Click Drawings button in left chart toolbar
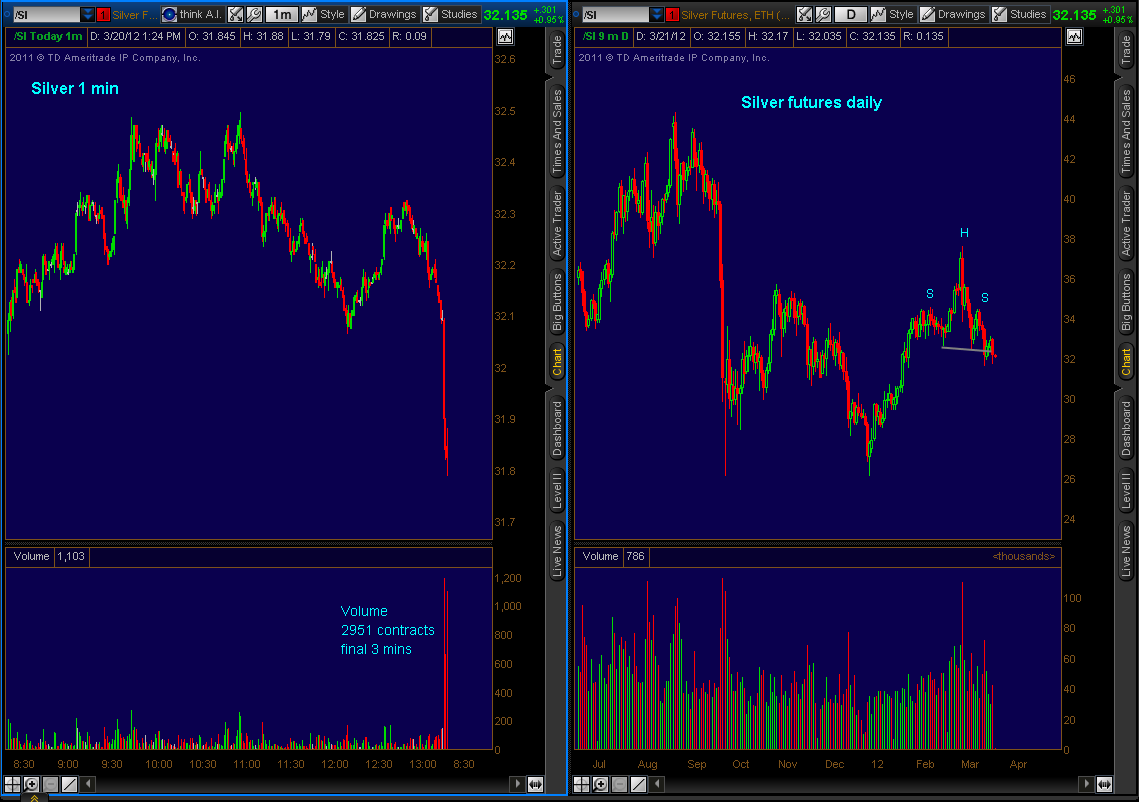Viewport: 1139px width, 802px height. point(384,15)
